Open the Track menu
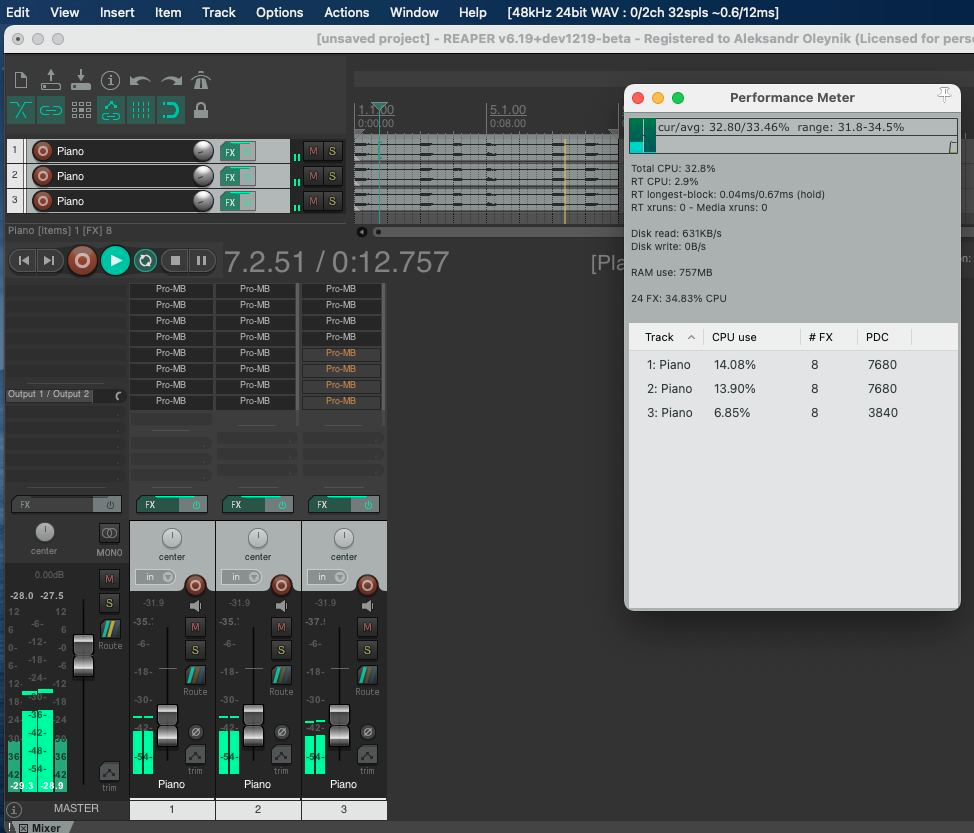This screenshot has width=974, height=833. click(219, 12)
